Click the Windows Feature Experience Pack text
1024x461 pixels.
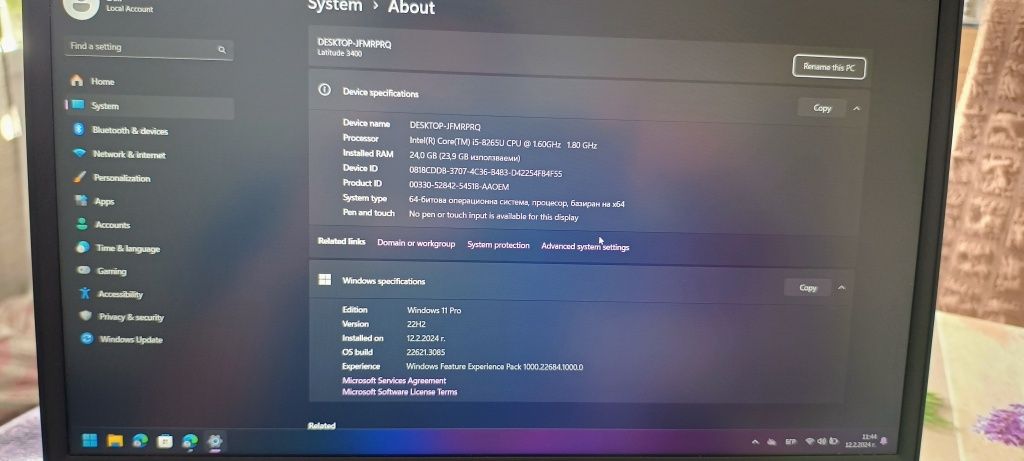click(x=494, y=367)
